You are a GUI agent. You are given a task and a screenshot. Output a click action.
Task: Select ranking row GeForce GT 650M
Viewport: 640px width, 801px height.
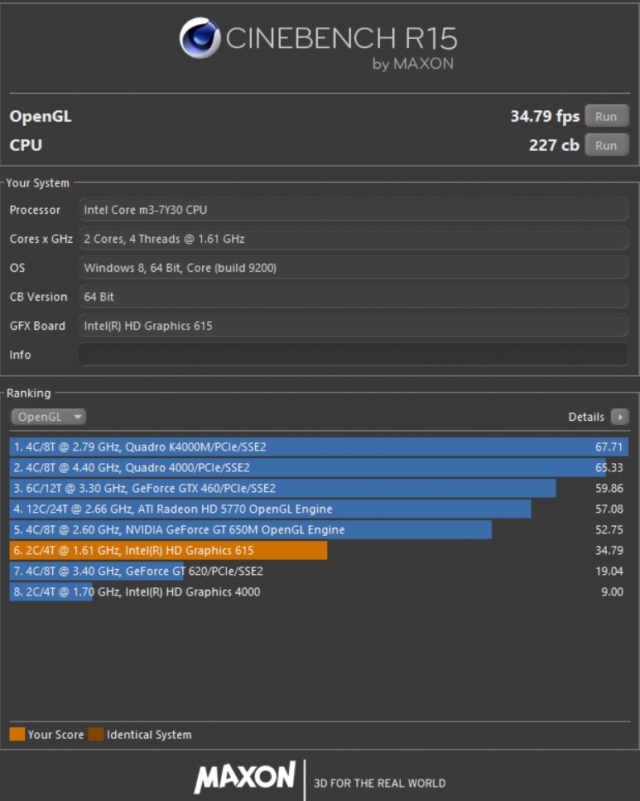pos(319,530)
